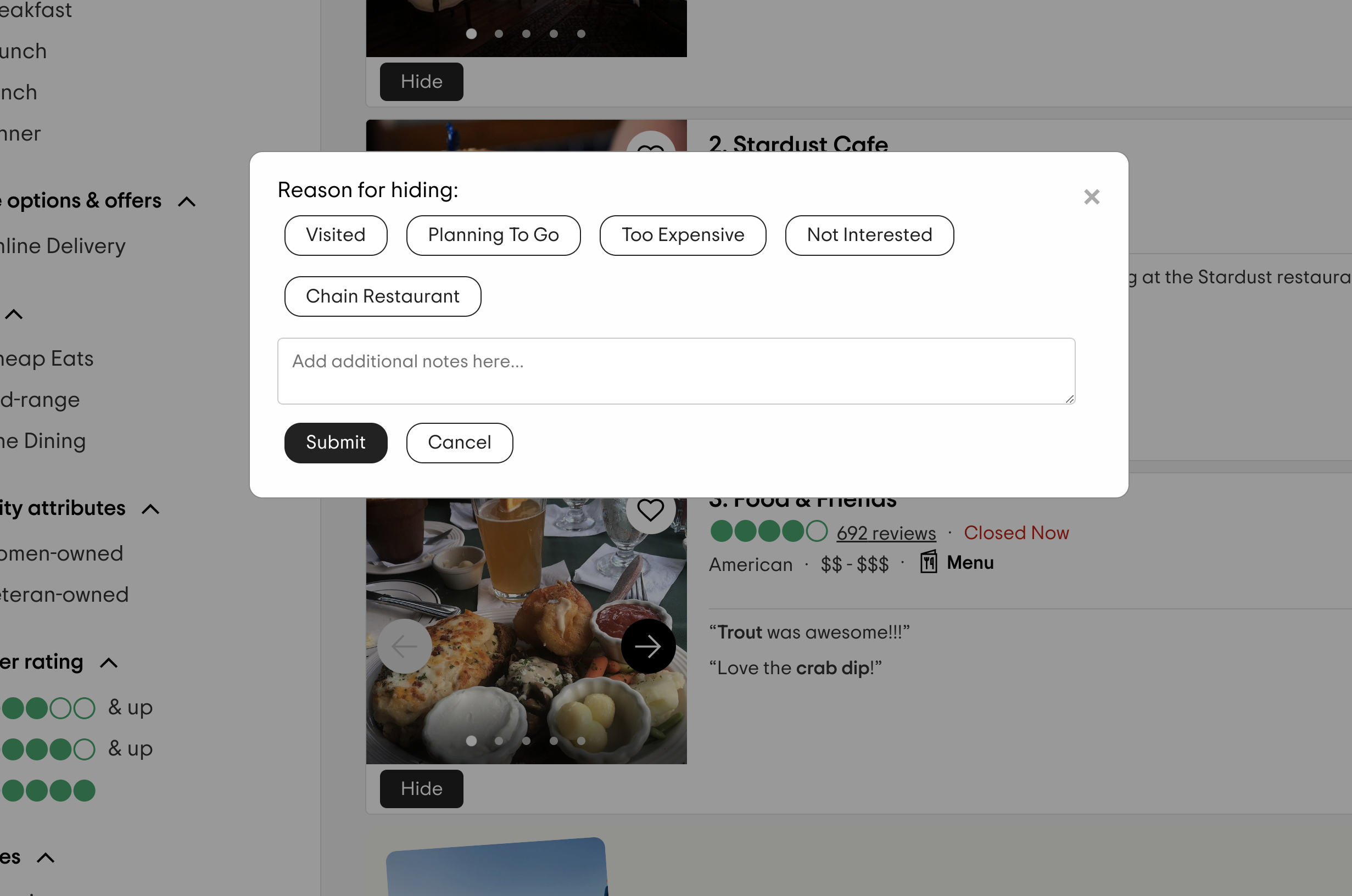The height and width of the screenshot is (896, 1352).
Task: Click the close X icon on the dialog
Action: coord(1091,196)
